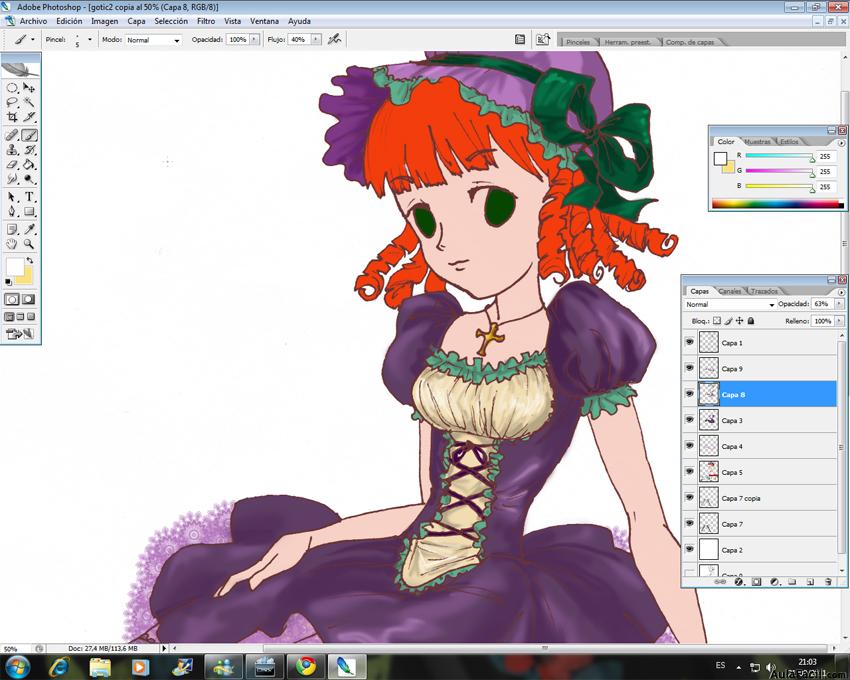Select the Crop tool
Image resolution: width=850 pixels, height=680 pixels.
12,117
